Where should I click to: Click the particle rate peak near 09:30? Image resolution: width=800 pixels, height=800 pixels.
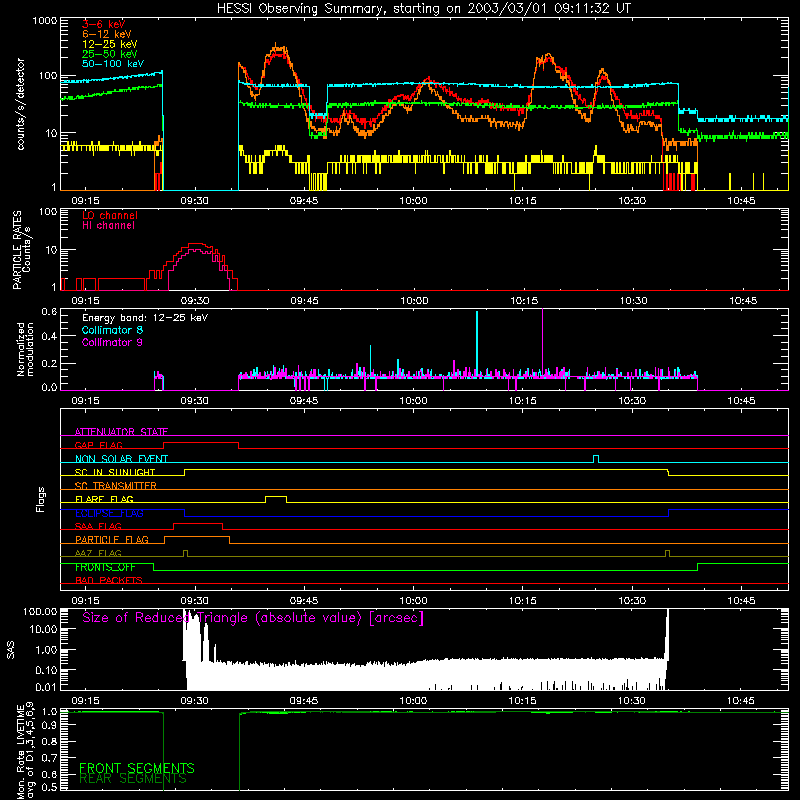click(197, 246)
